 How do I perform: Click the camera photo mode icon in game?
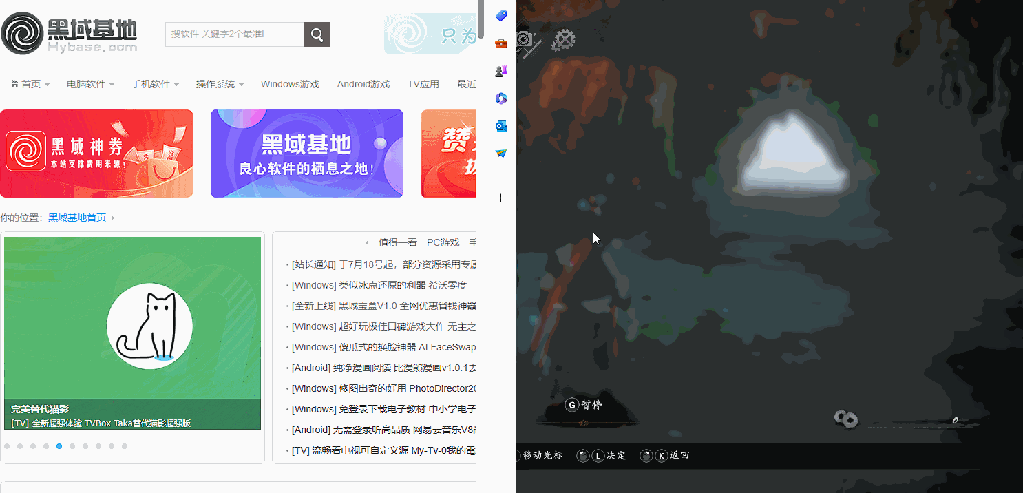click(x=527, y=40)
